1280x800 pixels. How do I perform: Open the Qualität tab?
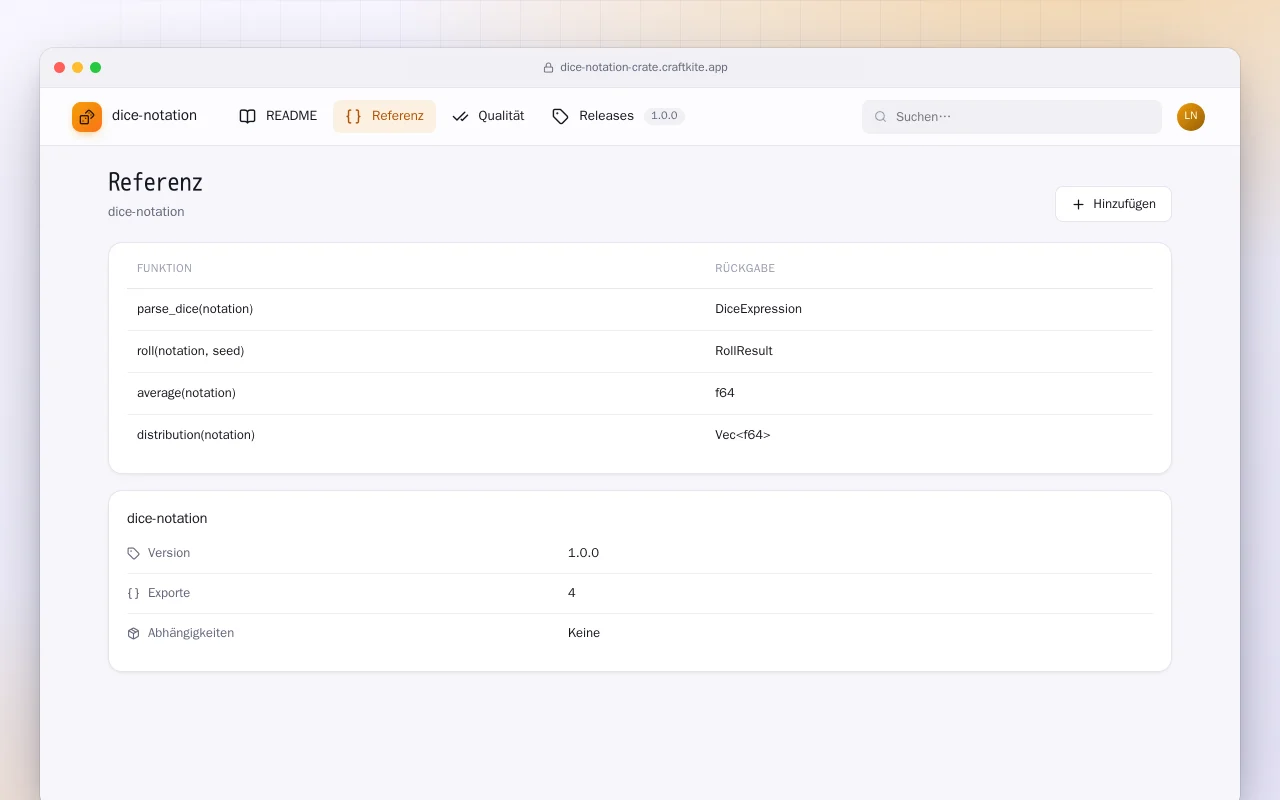[x=488, y=116]
